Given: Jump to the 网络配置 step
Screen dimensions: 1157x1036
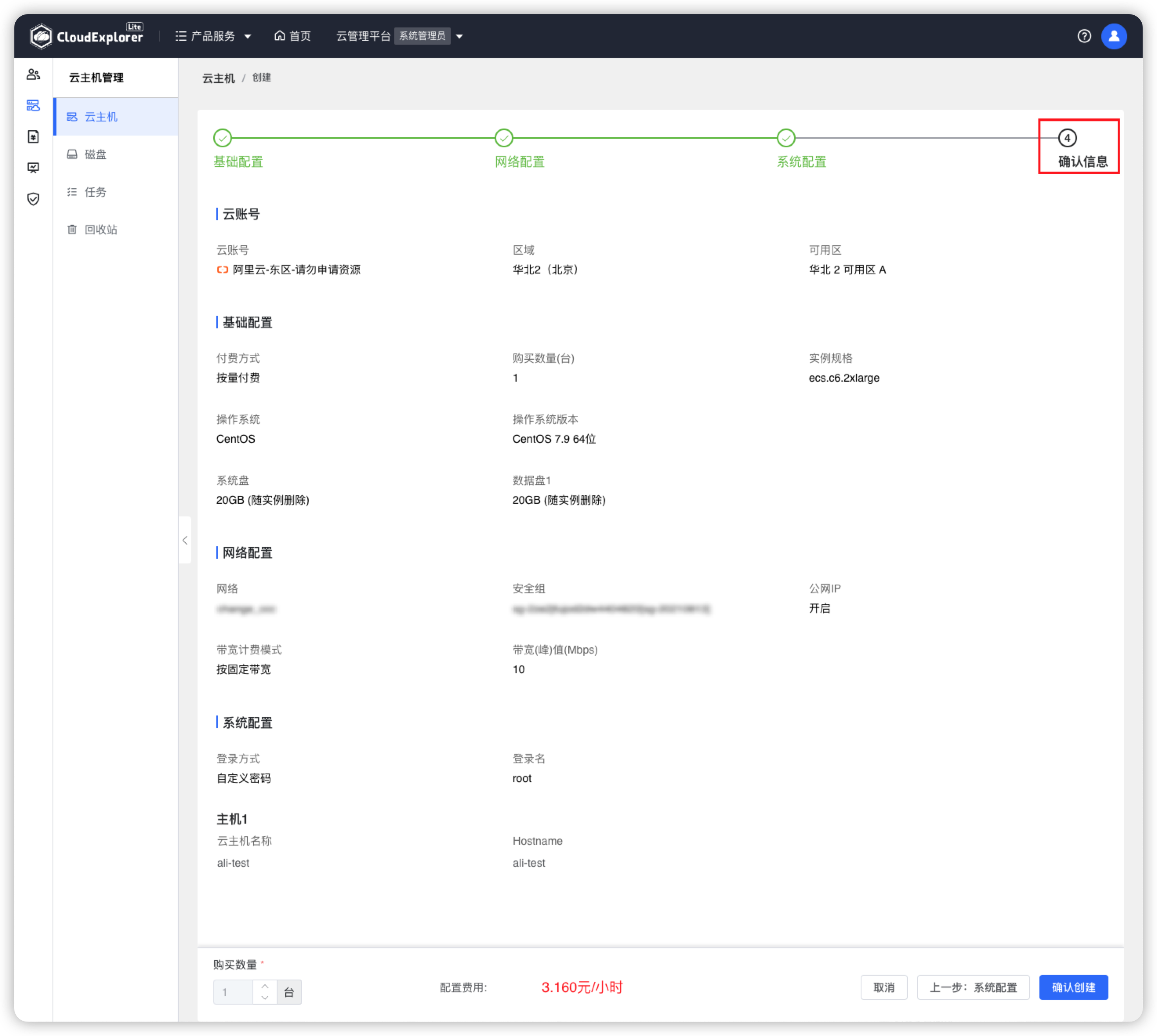Looking at the screenshot, I should coord(519,149).
